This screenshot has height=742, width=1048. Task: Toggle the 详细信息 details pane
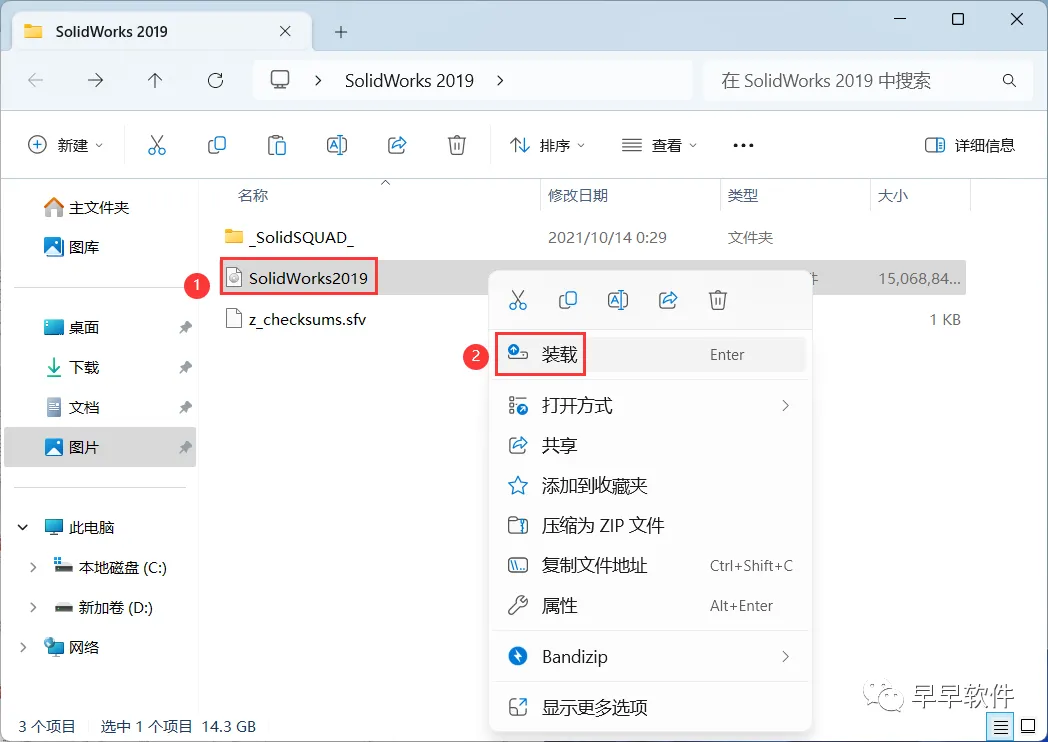tap(970, 145)
